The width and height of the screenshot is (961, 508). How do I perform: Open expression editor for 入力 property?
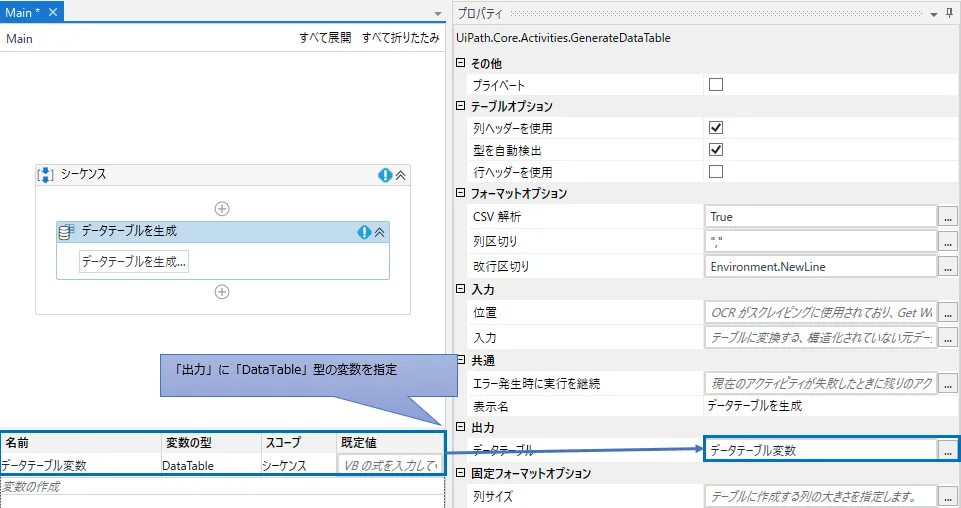(x=948, y=338)
